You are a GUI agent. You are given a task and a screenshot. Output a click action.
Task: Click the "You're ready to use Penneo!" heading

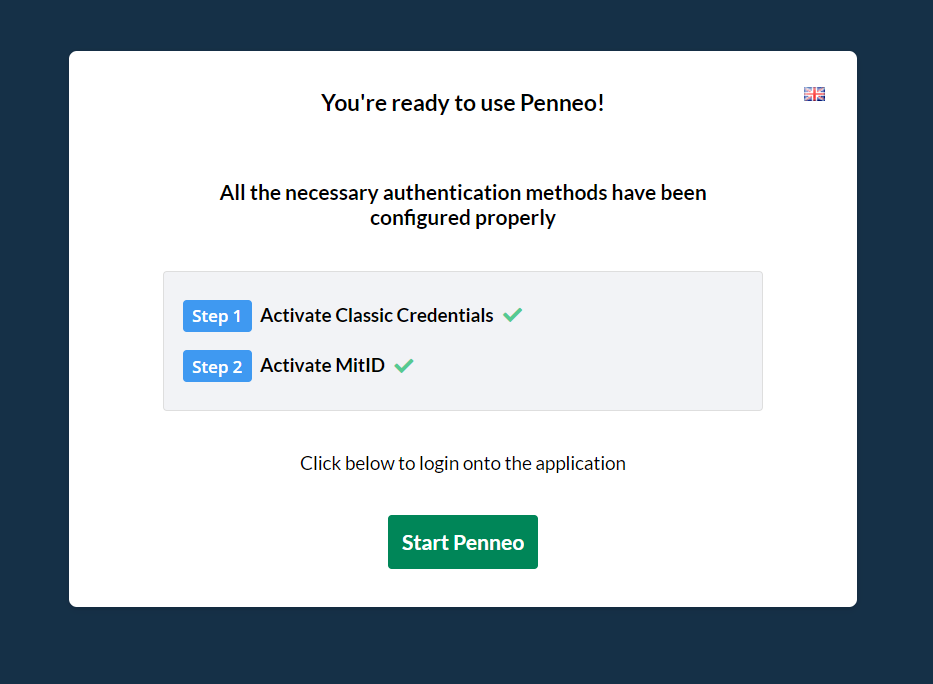(x=463, y=103)
